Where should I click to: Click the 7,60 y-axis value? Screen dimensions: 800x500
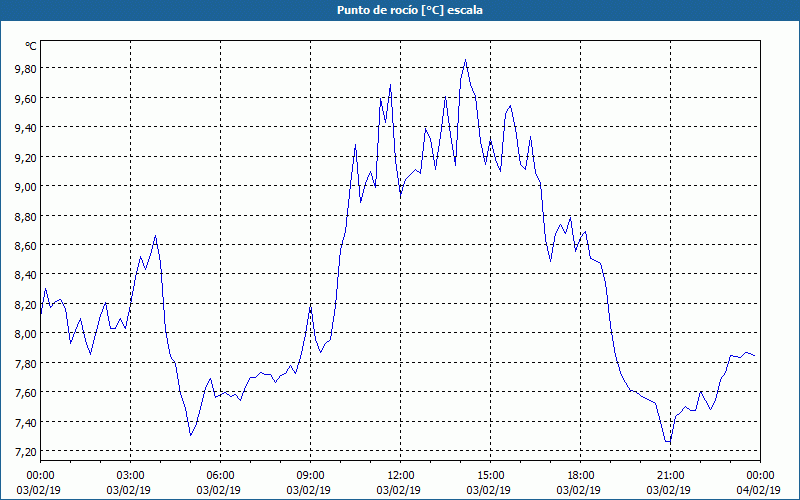coord(26,392)
